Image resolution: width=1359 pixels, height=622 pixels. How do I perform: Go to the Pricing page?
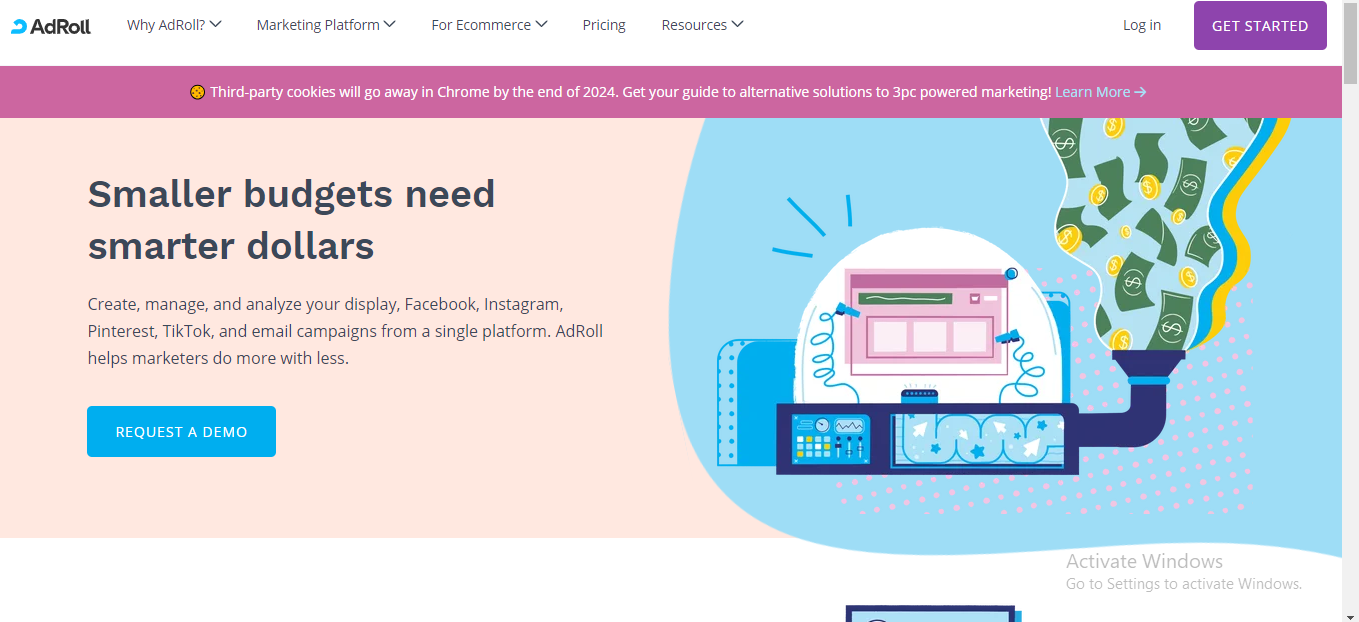click(x=604, y=25)
